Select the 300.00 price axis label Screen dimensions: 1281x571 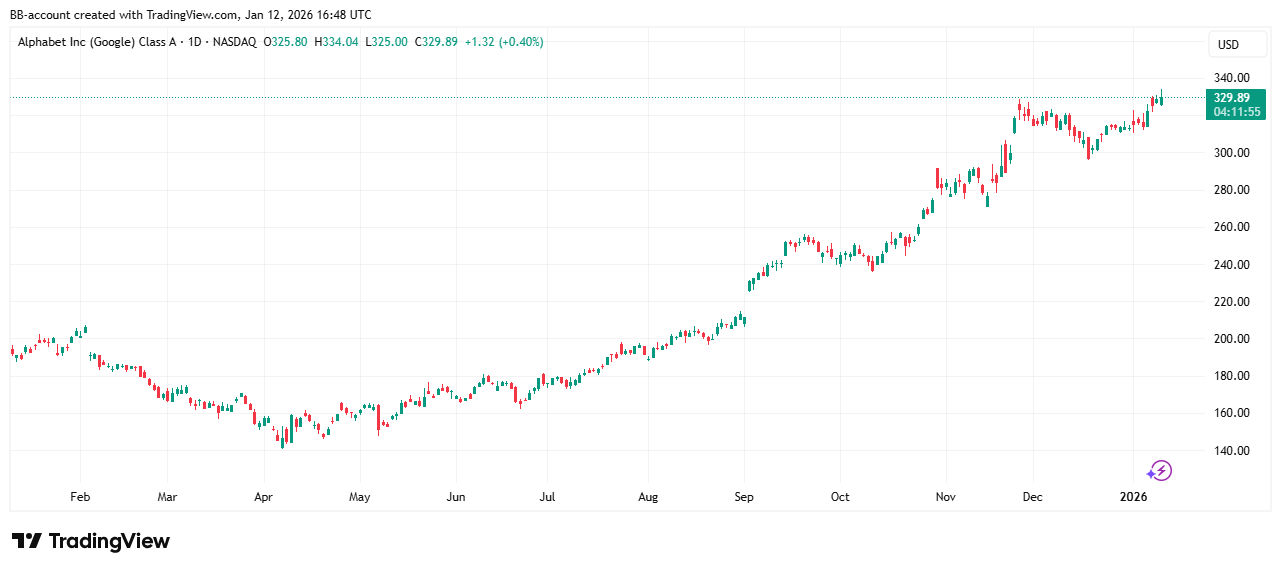(x=1230, y=153)
